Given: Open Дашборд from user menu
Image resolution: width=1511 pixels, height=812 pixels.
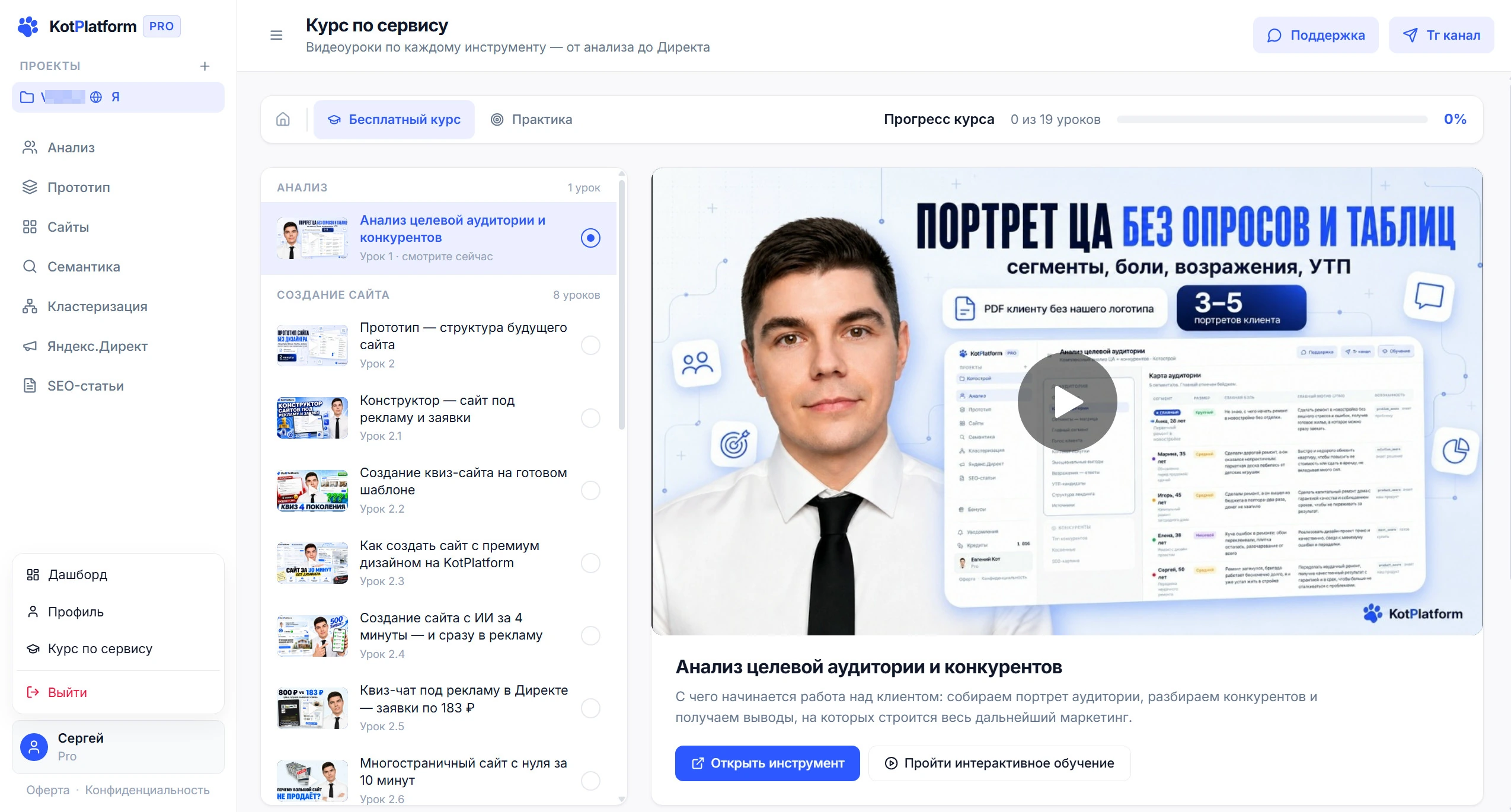Looking at the screenshot, I should point(118,574).
